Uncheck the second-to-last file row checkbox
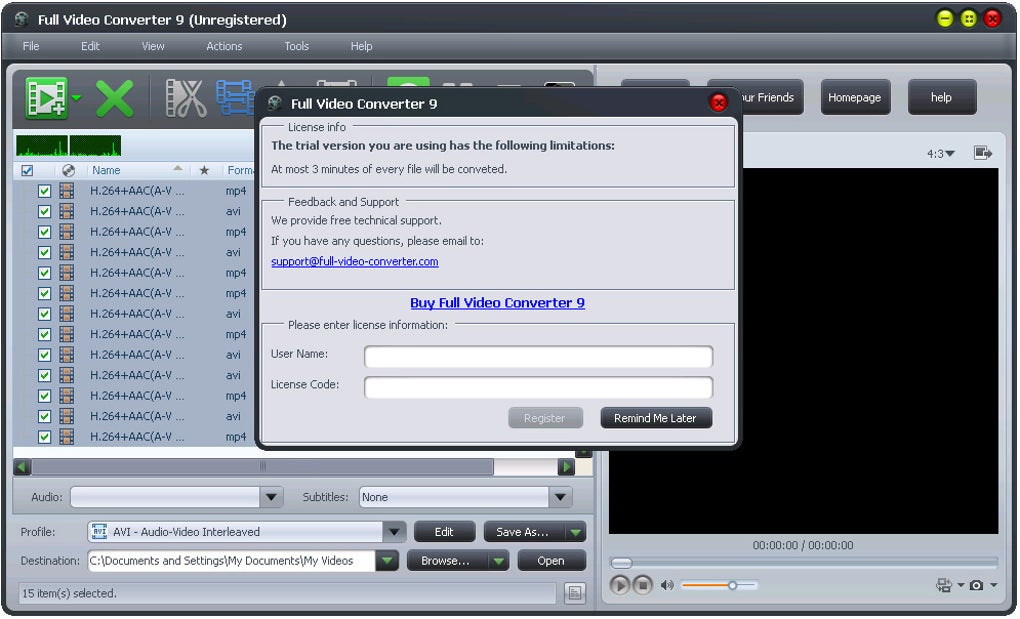 (44, 416)
